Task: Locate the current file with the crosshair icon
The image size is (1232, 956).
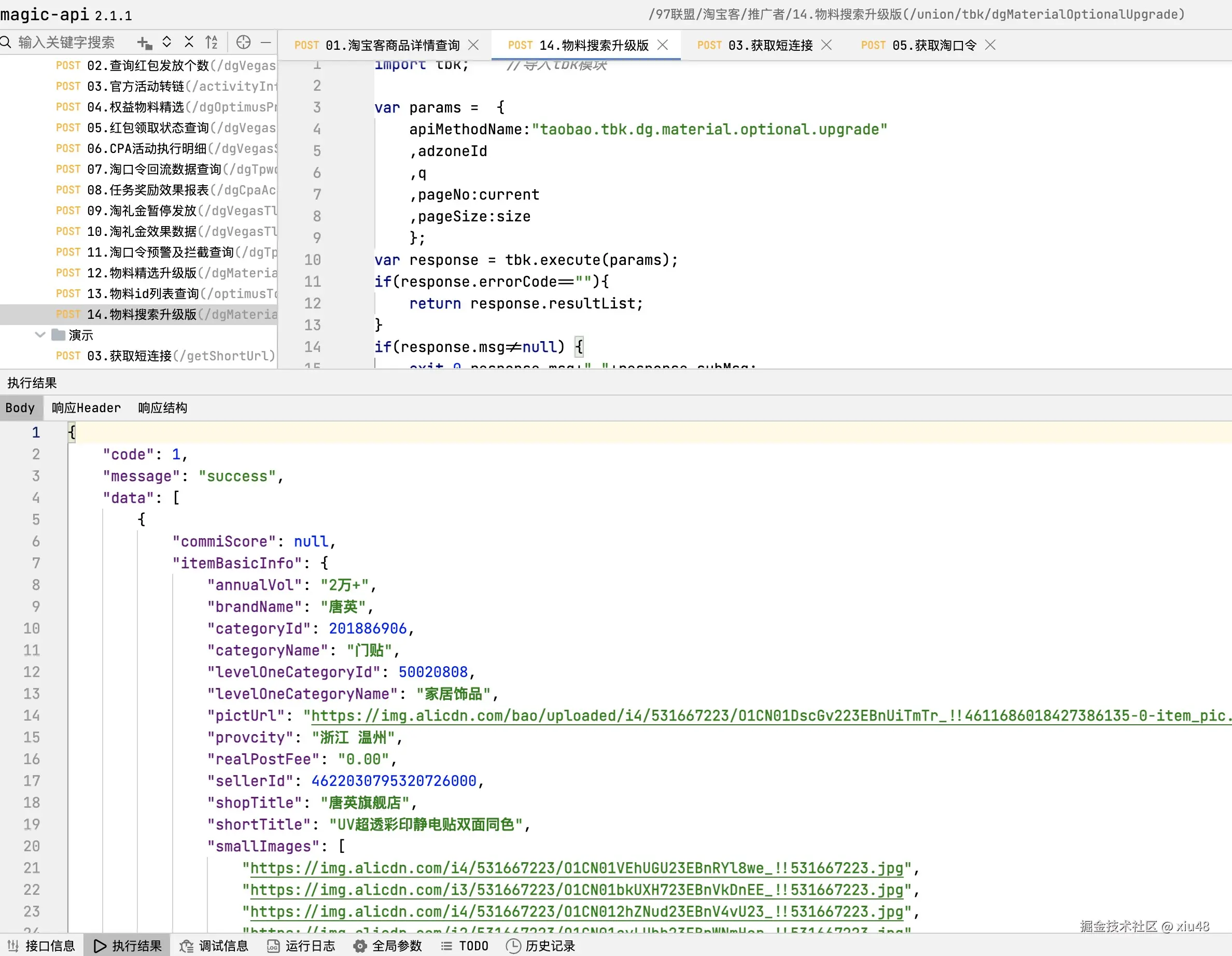Action: point(243,43)
